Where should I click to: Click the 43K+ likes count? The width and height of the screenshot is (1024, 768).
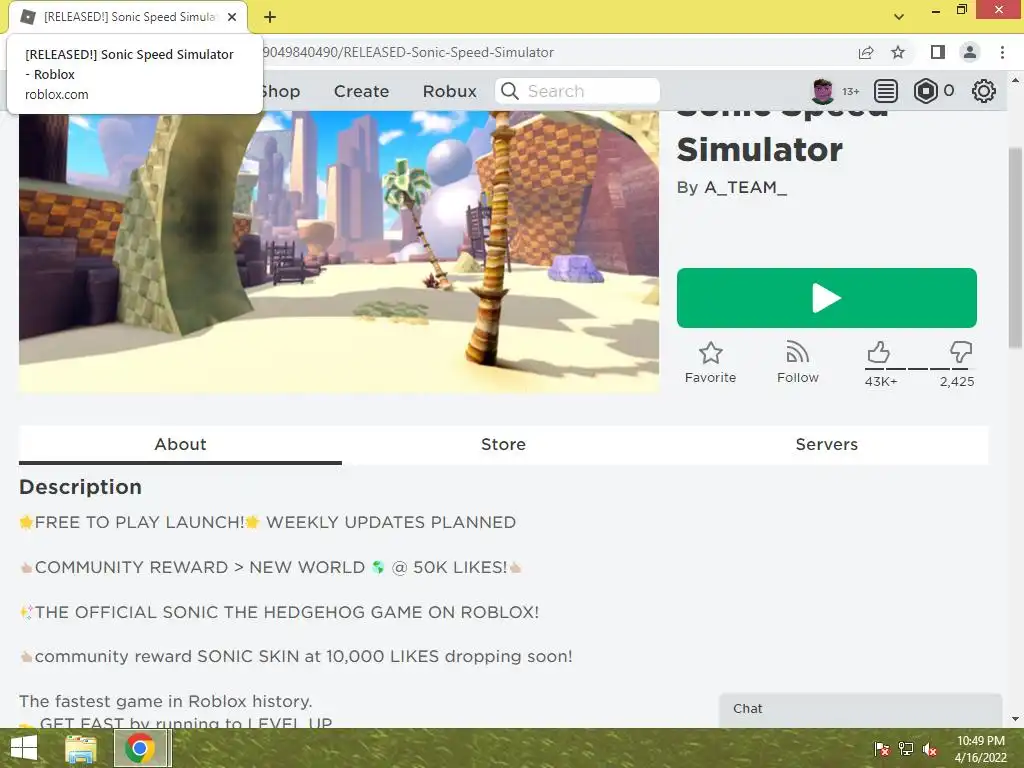[881, 381]
